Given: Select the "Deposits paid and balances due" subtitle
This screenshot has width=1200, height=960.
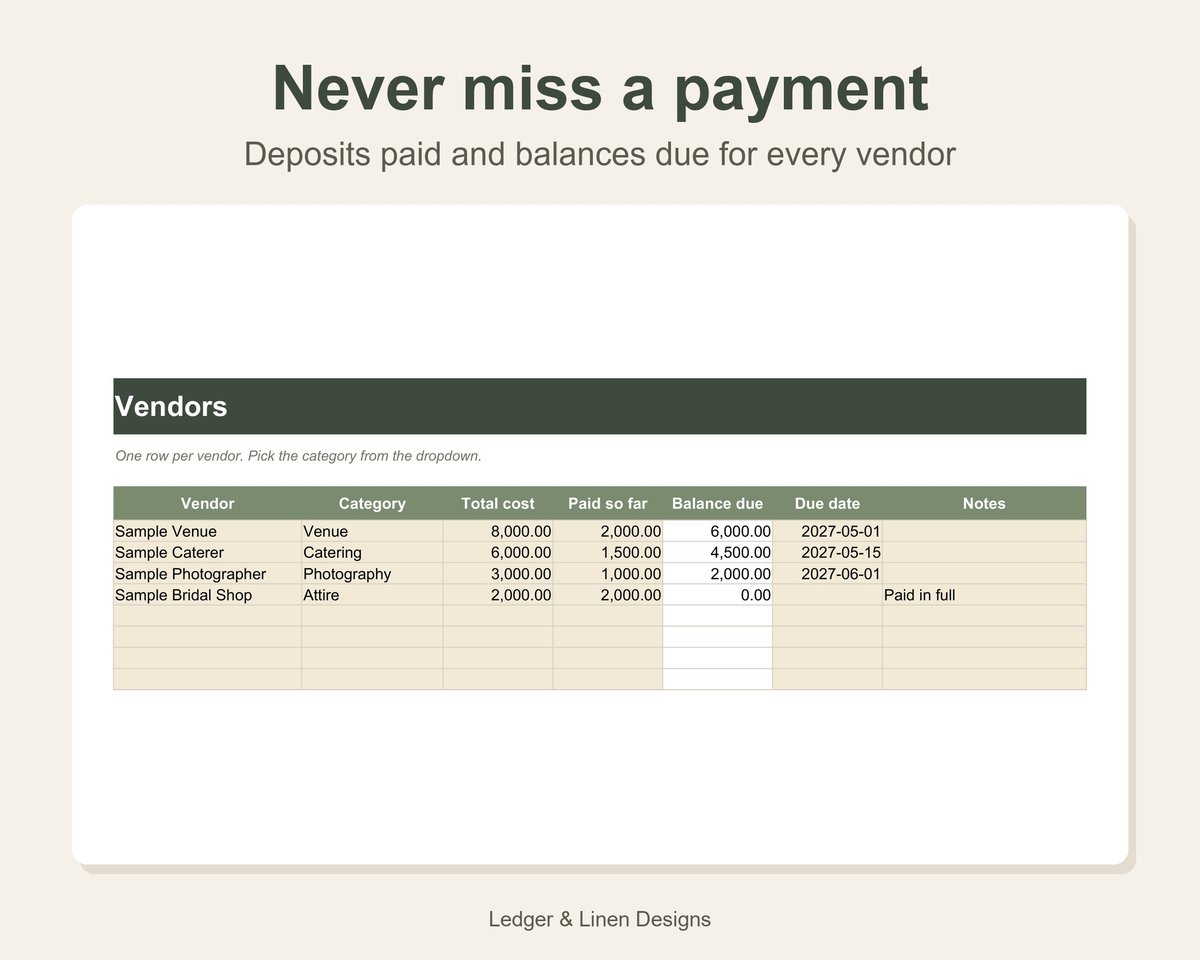Looking at the screenshot, I should (600, 154).
